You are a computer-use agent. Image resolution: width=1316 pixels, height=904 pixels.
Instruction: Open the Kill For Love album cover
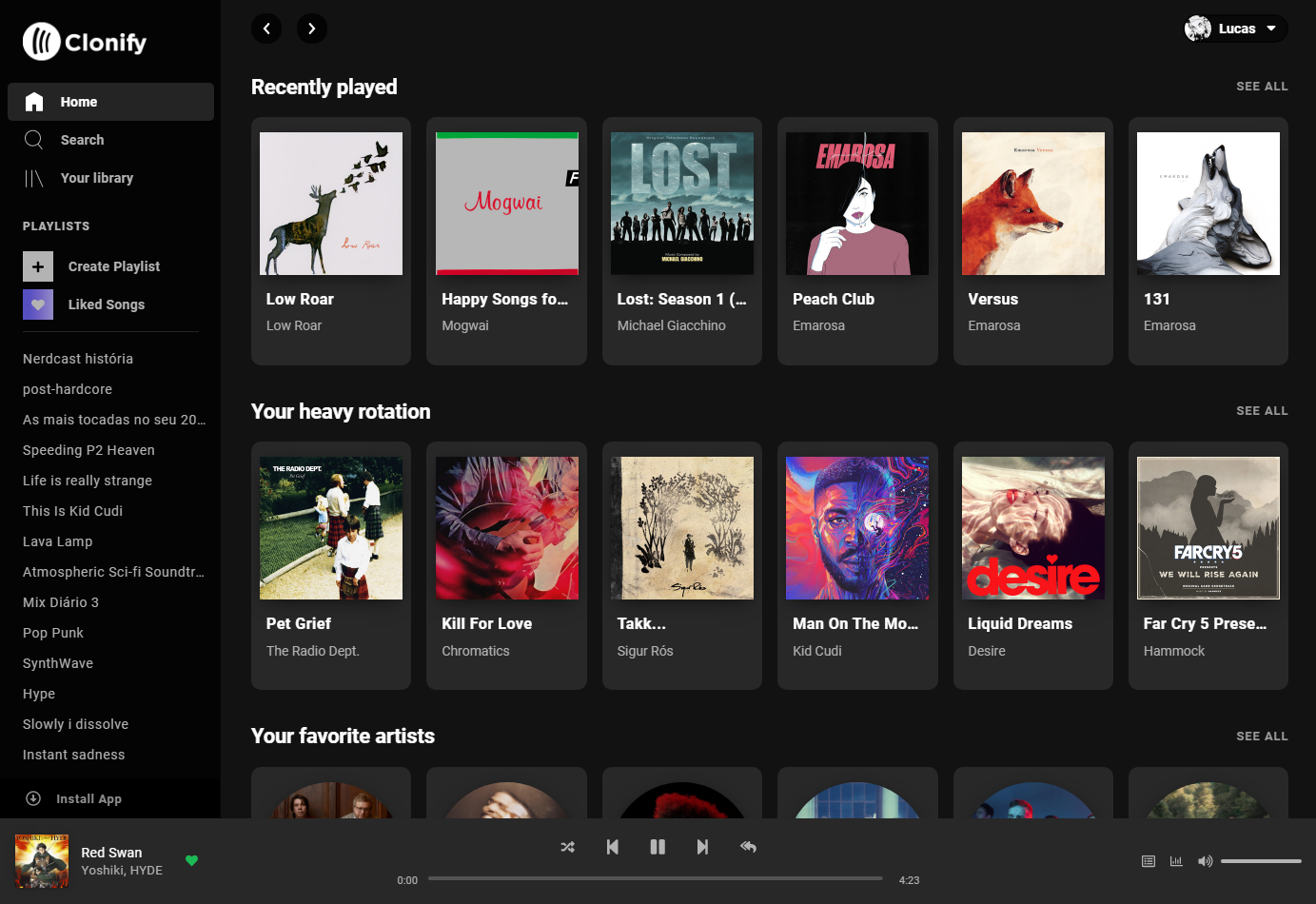(507, 528)
